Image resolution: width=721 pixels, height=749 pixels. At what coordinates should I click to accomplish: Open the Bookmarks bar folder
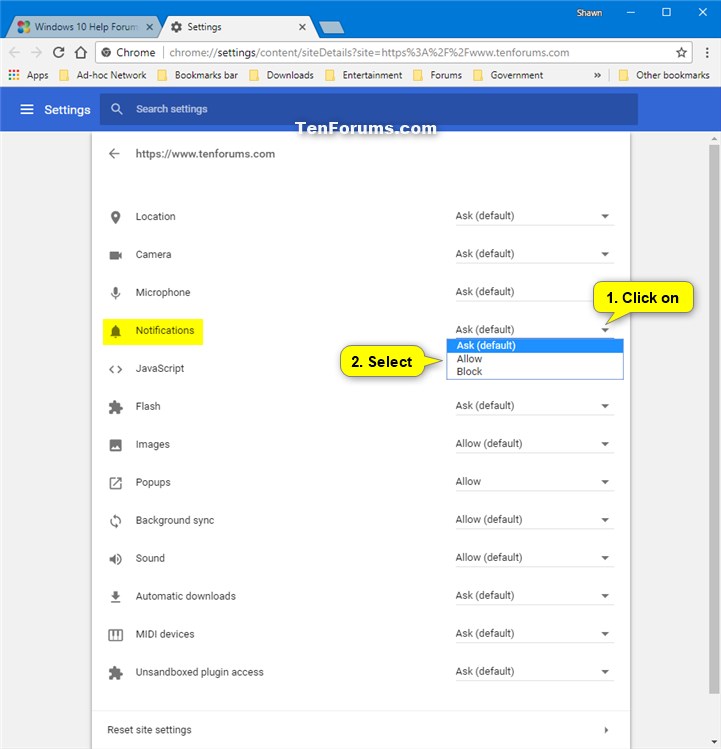[197, 75]
